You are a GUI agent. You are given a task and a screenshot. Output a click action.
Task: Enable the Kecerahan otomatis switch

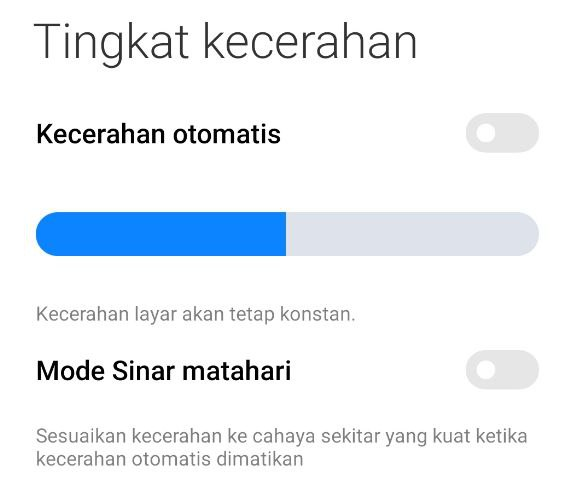pos(502,133)
